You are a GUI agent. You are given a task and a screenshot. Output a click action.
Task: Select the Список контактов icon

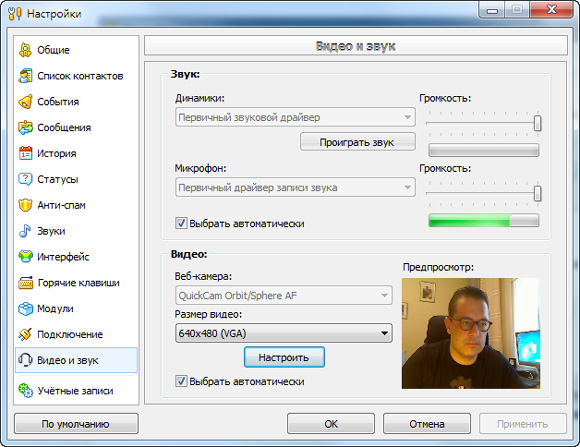coord(25,76)
